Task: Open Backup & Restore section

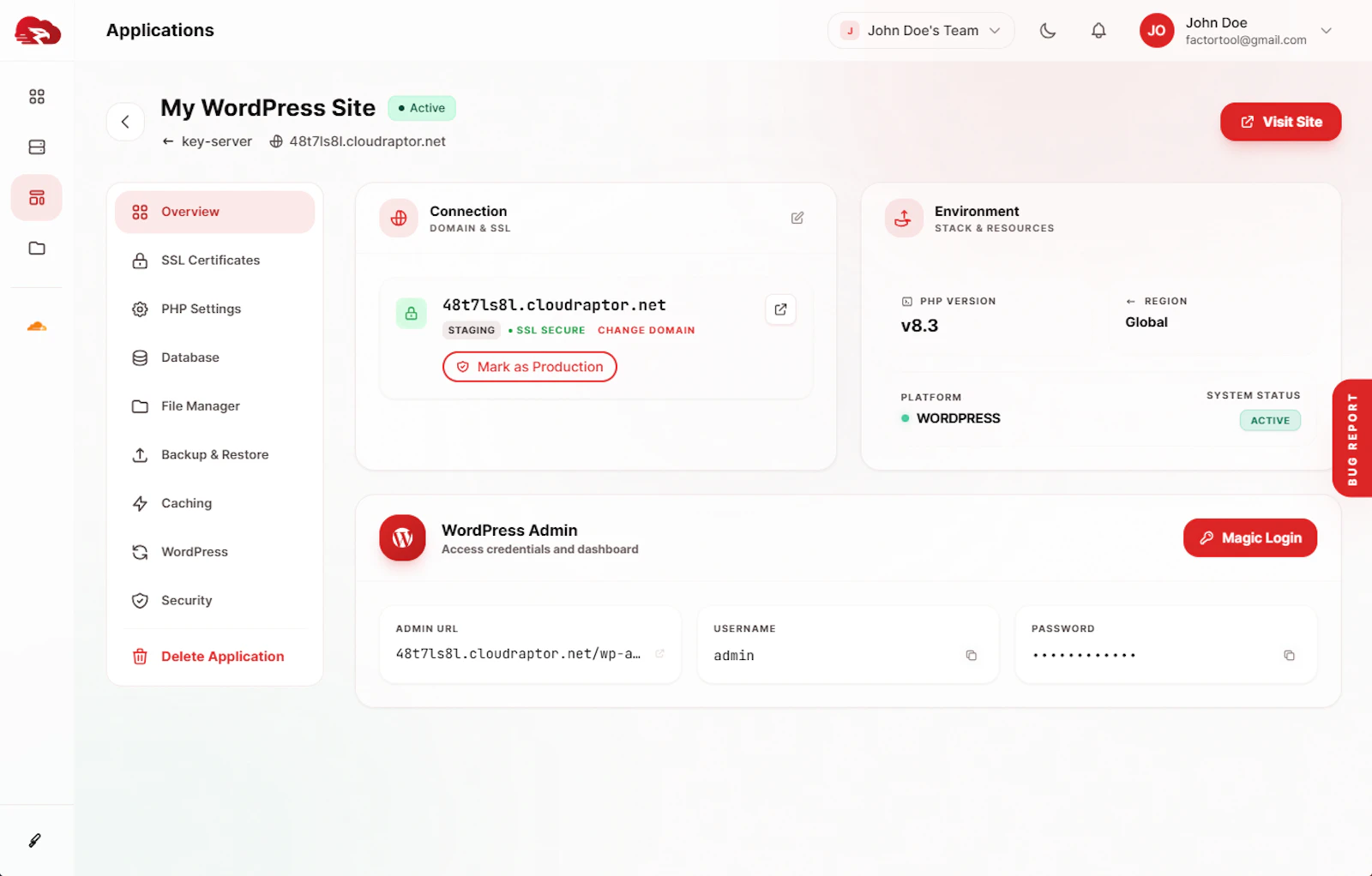Action: [215, 455]
